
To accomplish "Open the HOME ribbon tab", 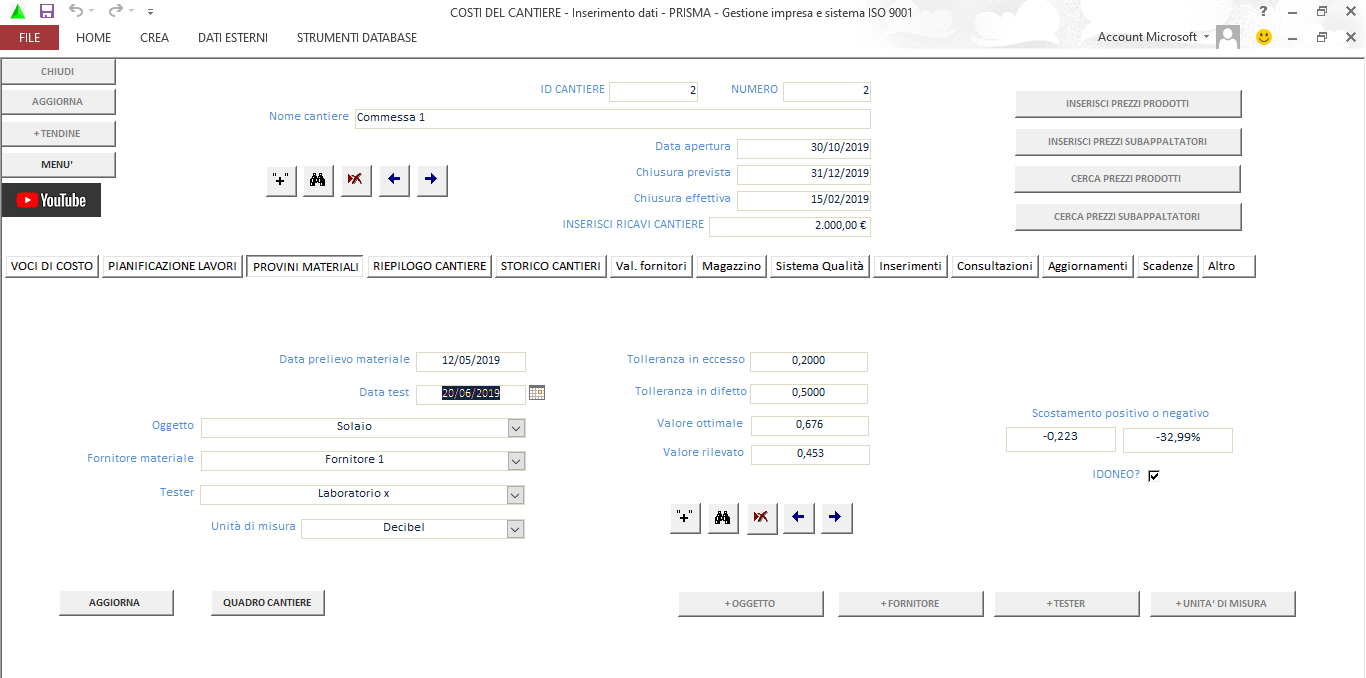I will [94, 37].
